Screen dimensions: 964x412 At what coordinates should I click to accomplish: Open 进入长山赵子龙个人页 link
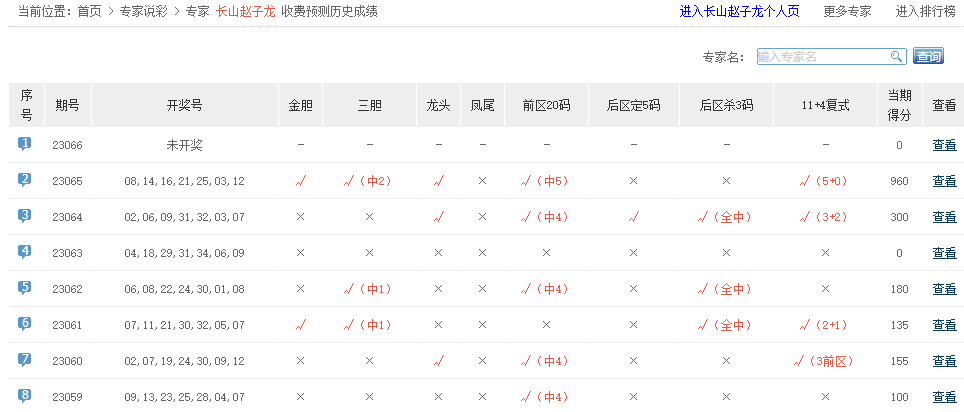click(x=739, y=12)
